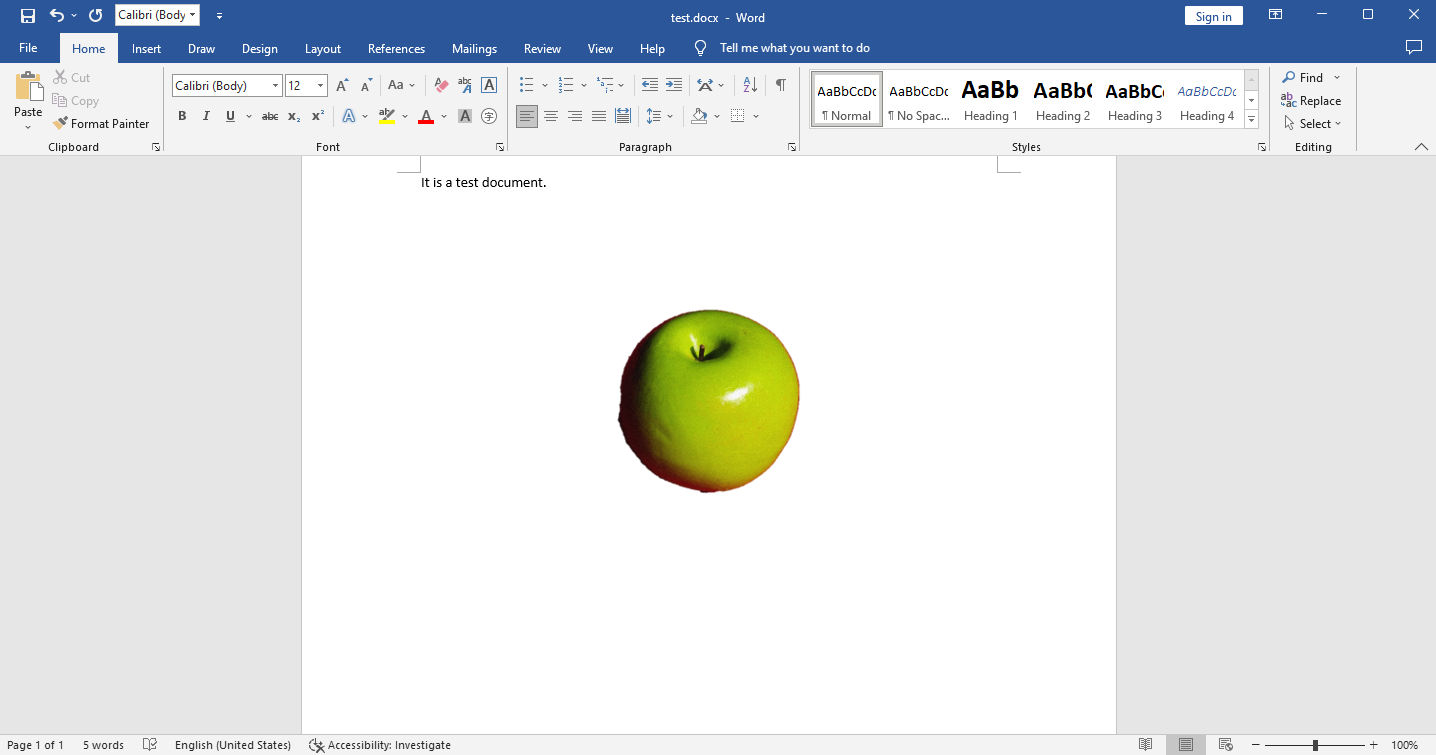The height and width of the screenshot is (755, 1436).
Task: Apply bold formatting
Action: click(181, 116)
